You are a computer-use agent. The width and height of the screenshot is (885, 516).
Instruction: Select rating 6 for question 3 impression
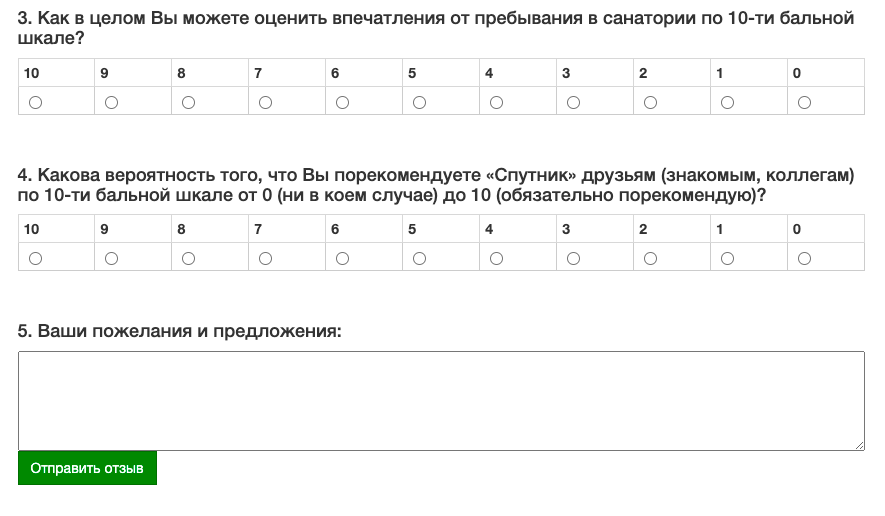point(343,102)
